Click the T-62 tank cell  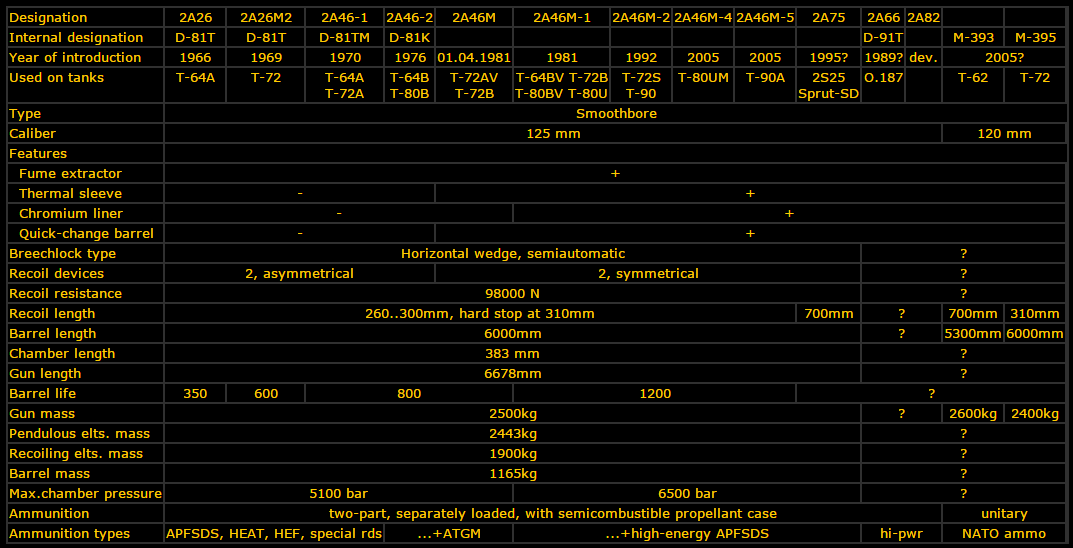tap(973, 86)
